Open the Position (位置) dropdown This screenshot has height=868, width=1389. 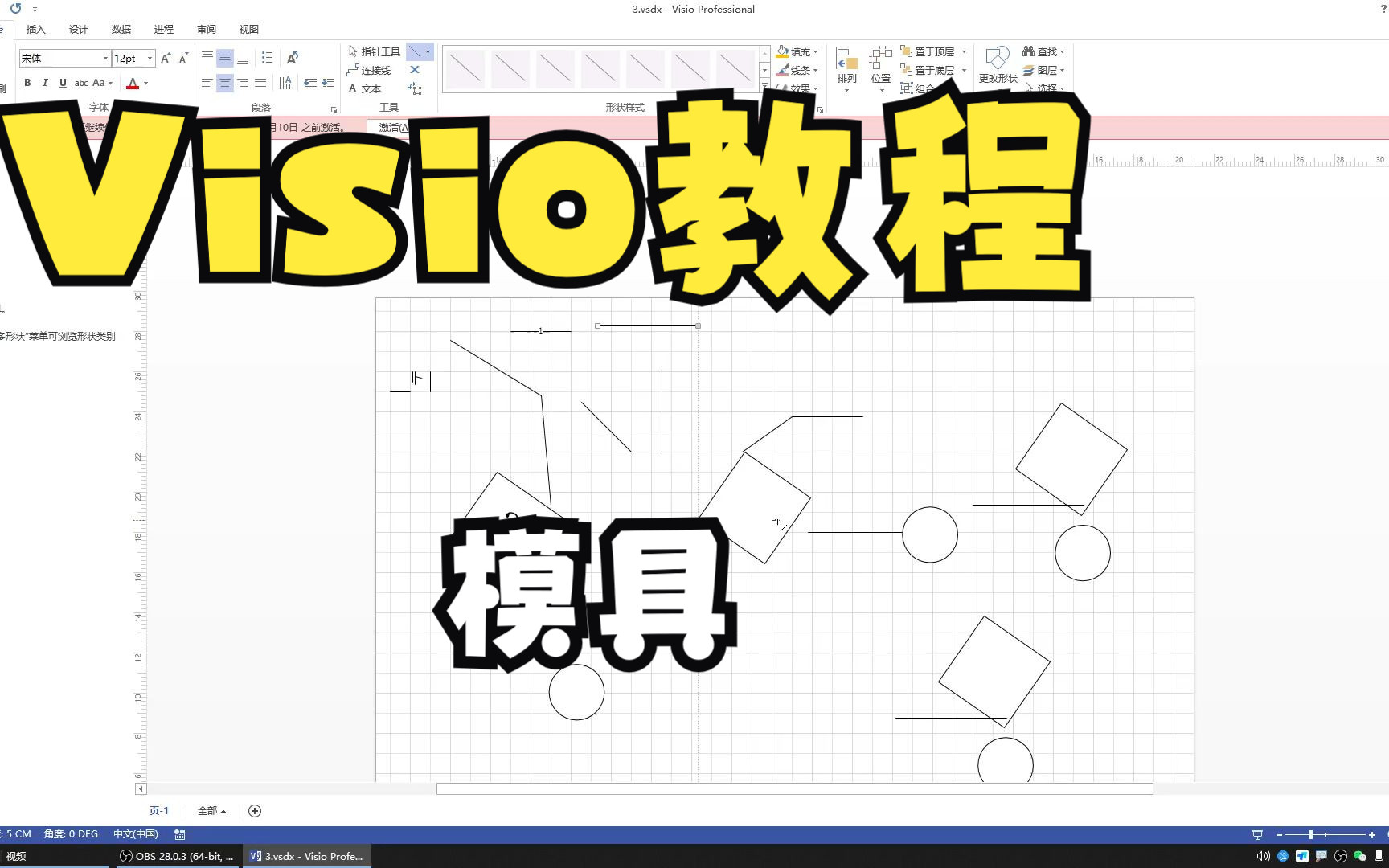click(881, 70)
